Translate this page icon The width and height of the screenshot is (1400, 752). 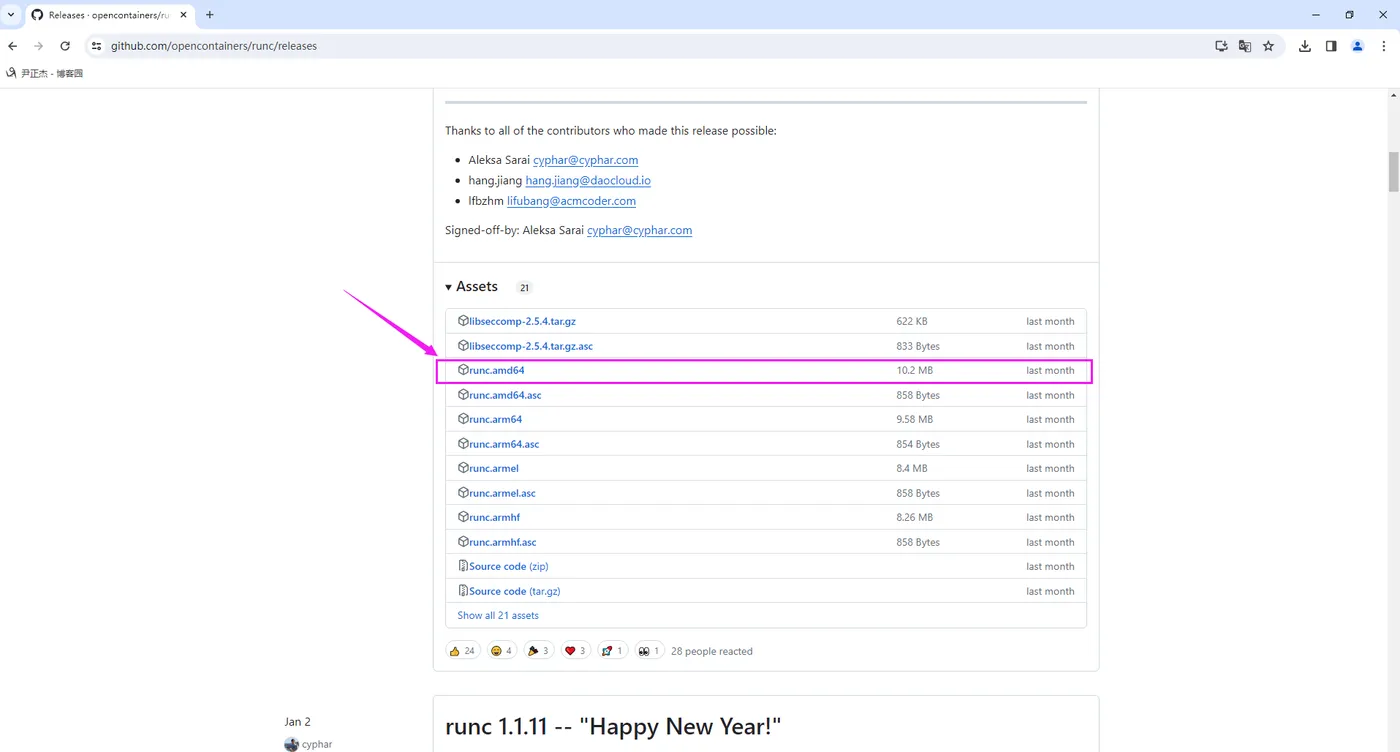[x=1245, y=46]
